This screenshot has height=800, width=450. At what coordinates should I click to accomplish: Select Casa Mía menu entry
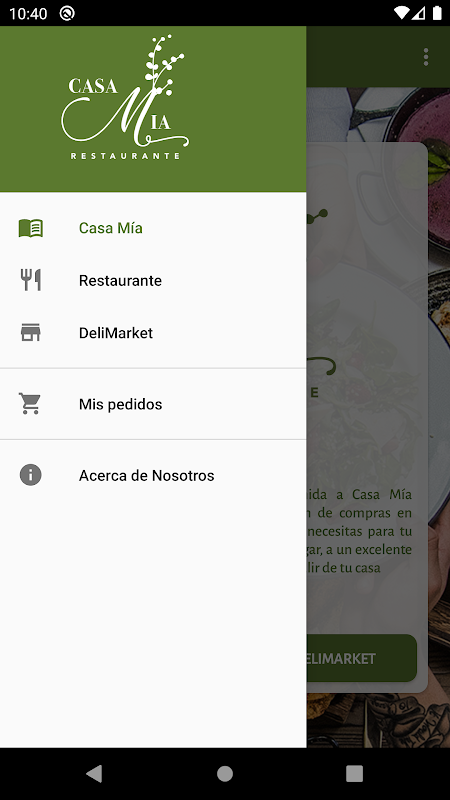pos(153,228)
